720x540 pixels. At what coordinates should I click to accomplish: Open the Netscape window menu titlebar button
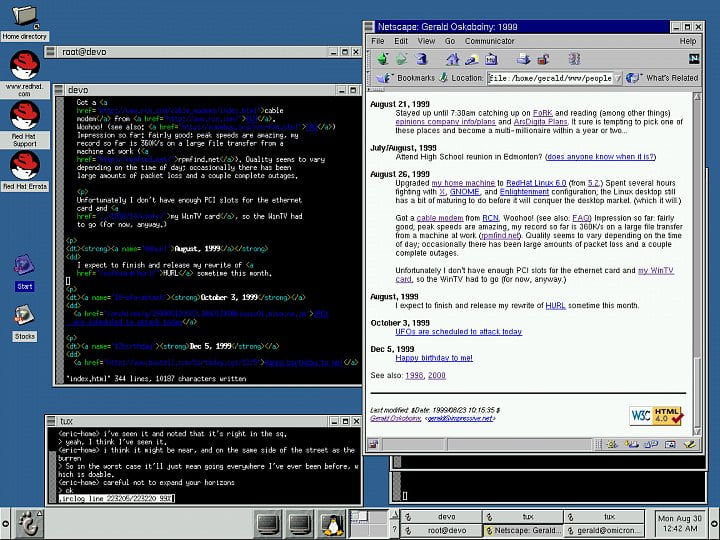(369, 27)
